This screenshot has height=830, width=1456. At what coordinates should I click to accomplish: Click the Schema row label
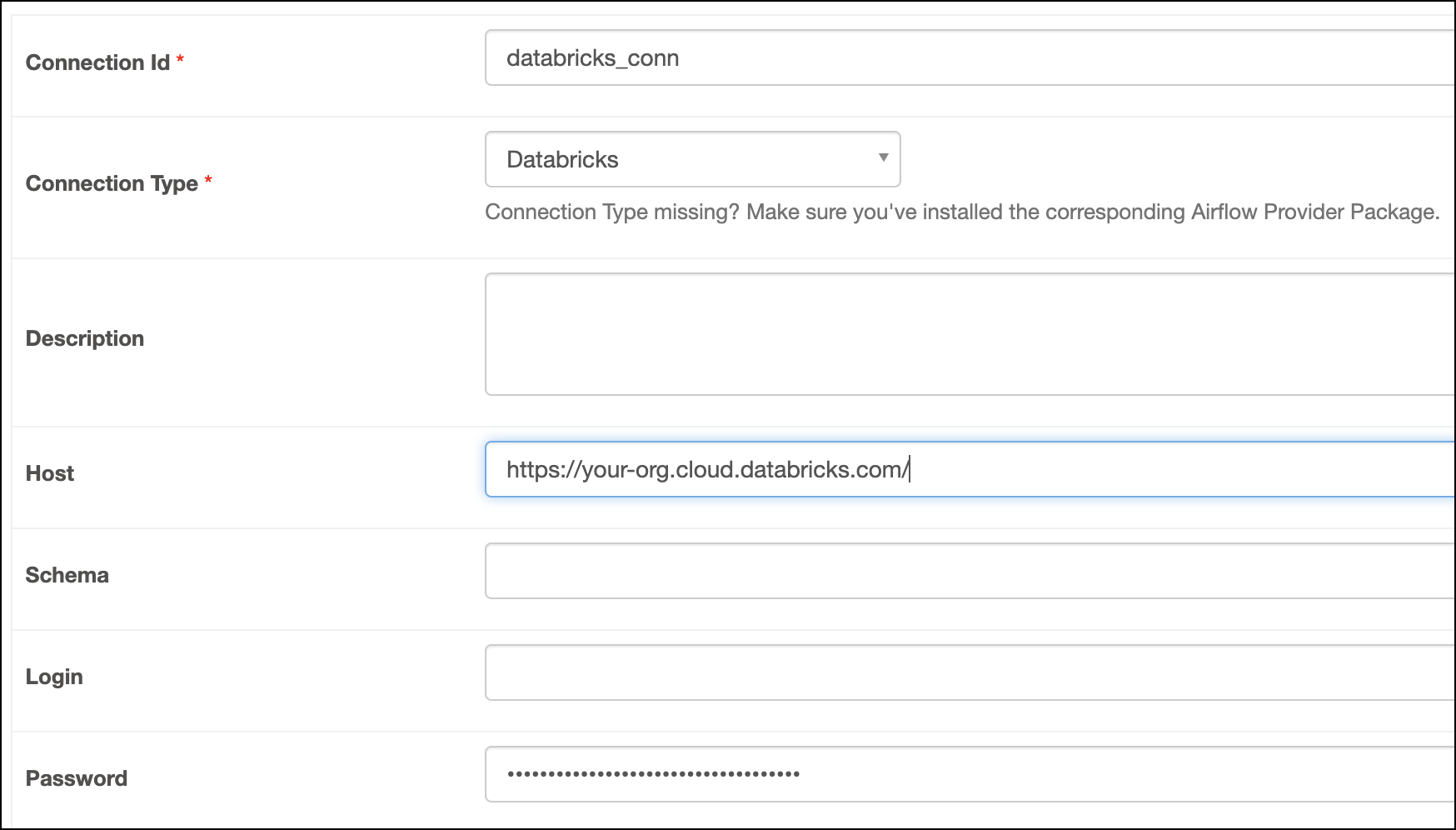pos(67,575)
